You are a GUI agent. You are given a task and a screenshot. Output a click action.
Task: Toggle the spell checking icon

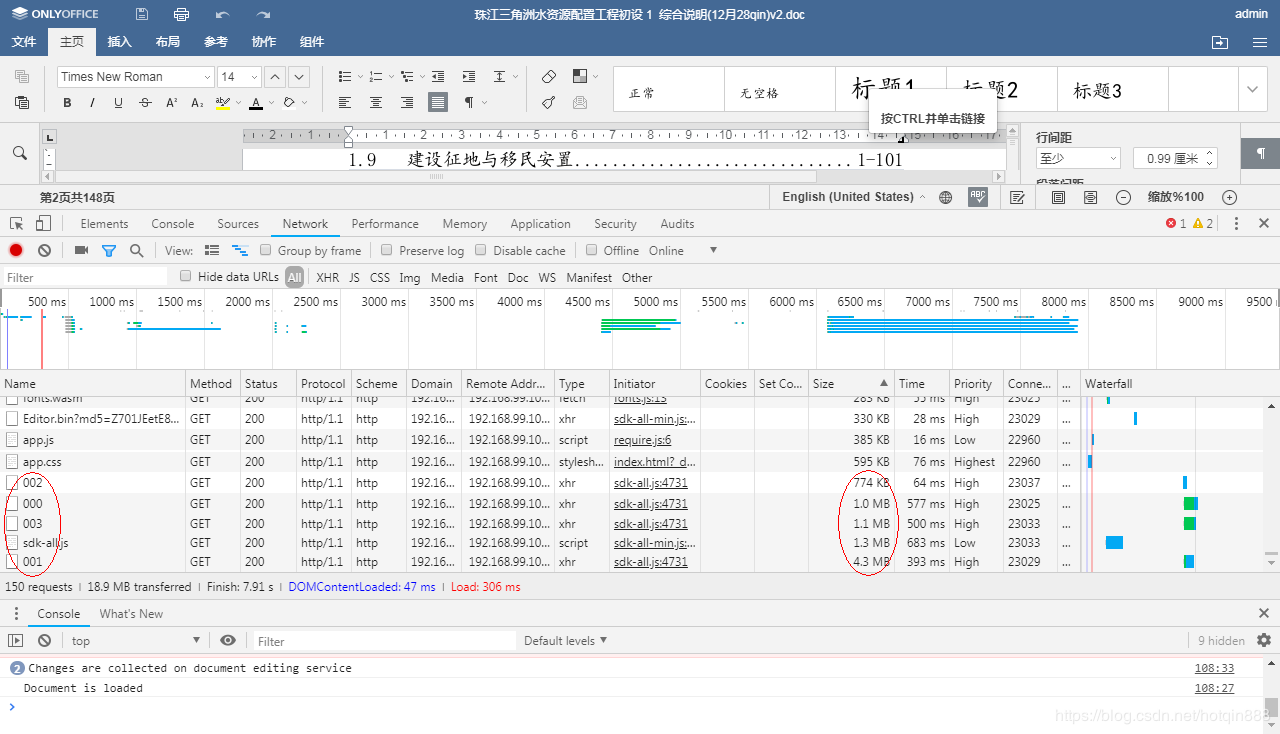click(x=978, y=197)
